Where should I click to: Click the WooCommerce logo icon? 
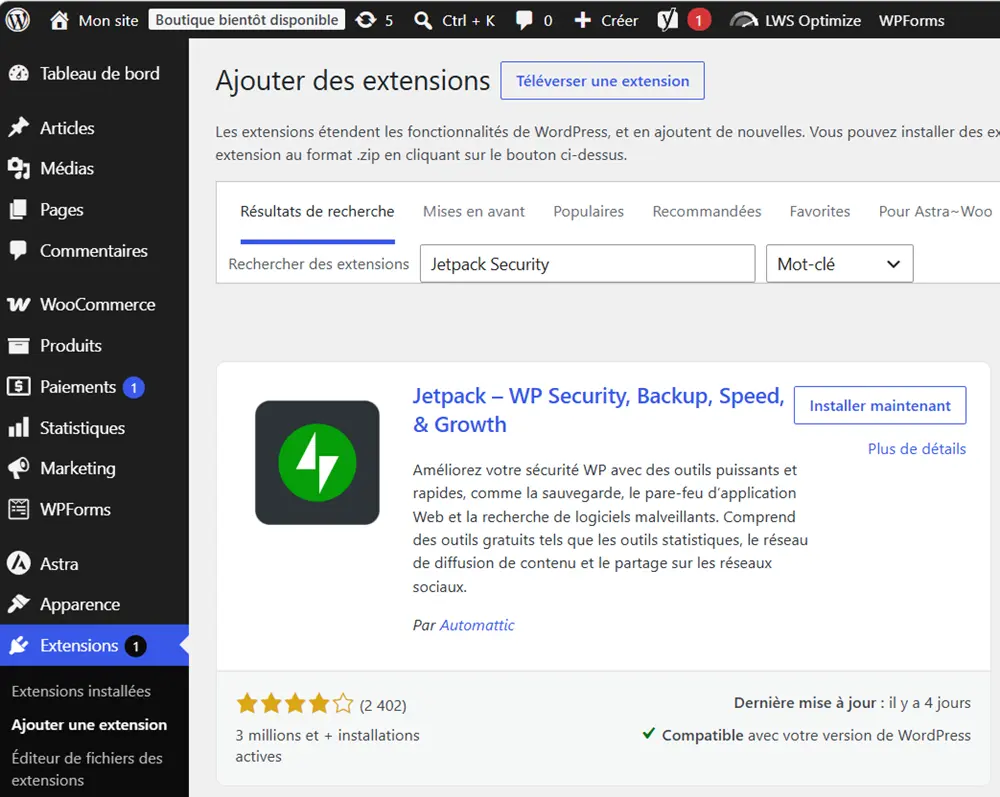point(18,305)
